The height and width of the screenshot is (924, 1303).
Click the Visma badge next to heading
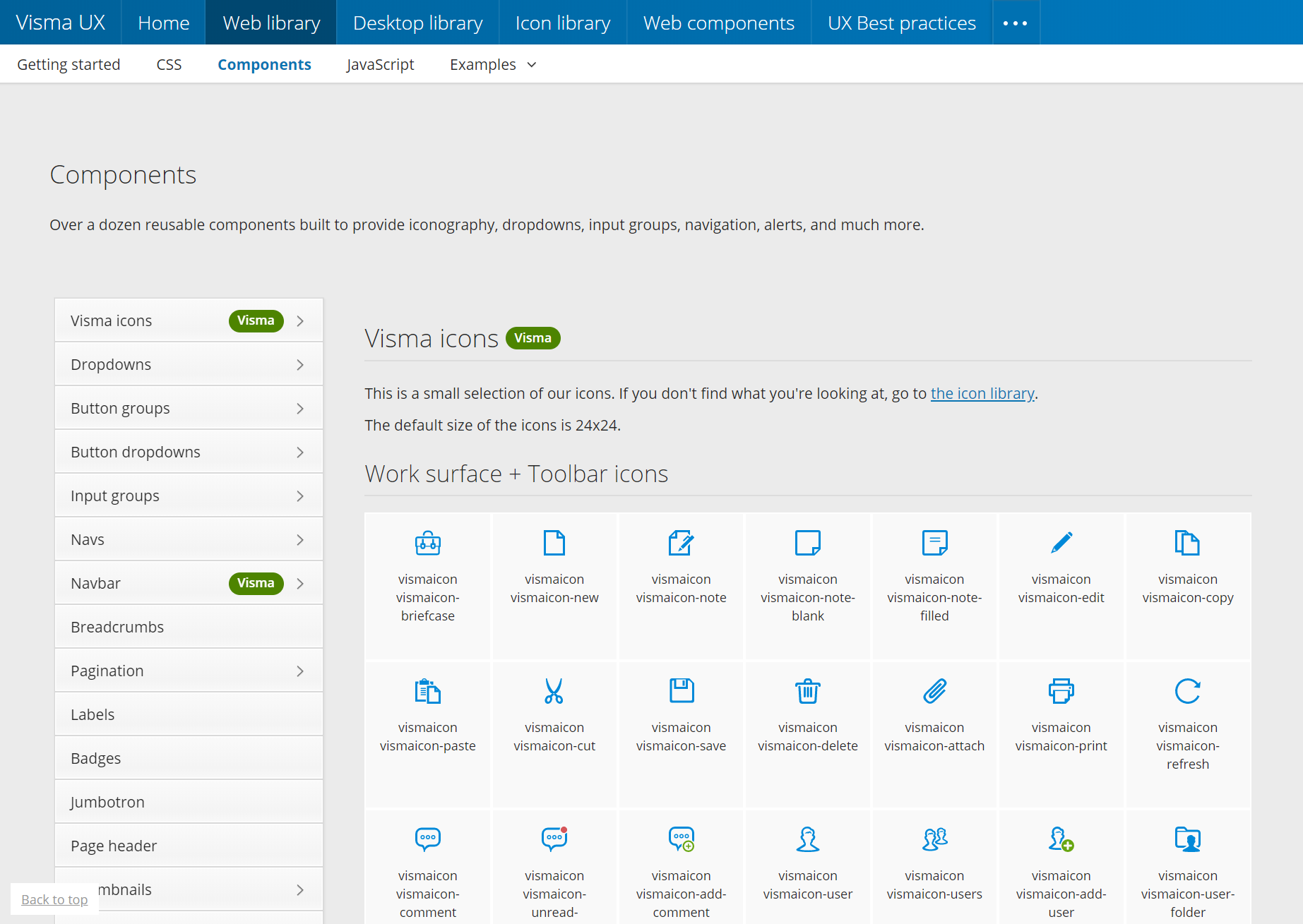(532, 338)
